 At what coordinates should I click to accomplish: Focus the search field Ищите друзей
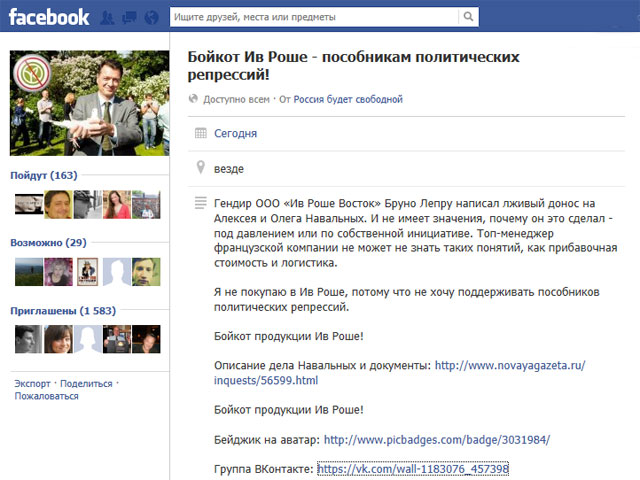(315, 17)
